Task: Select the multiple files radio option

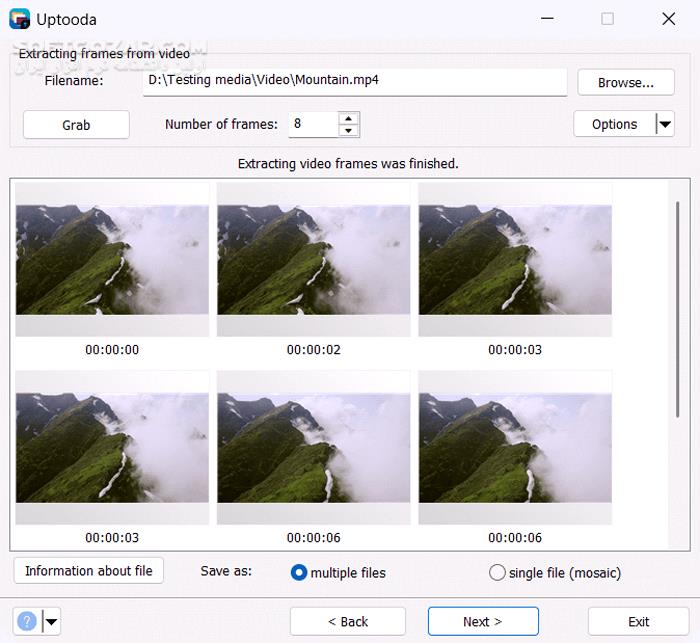Action: click(x=298, y=573)
